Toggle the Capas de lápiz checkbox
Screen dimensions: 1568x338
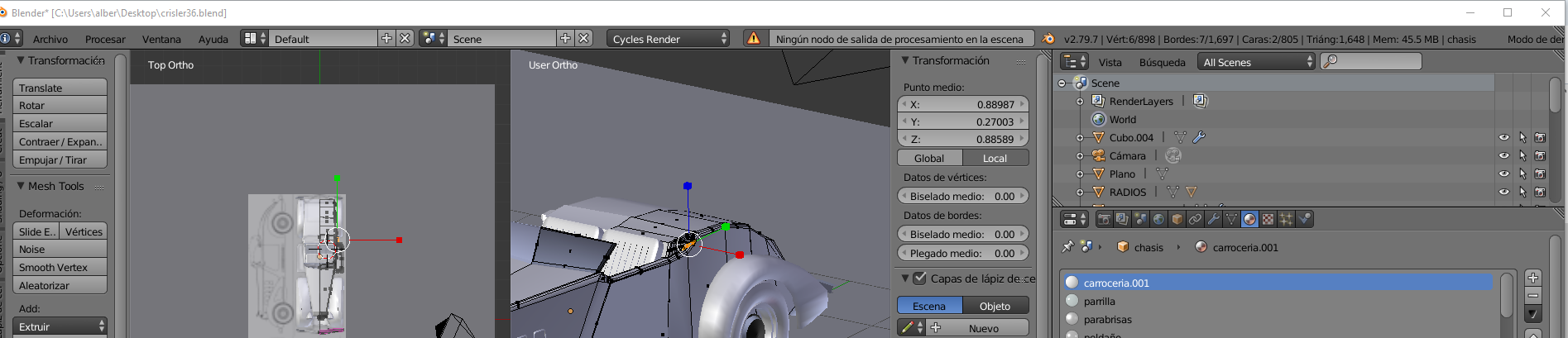click(x=919, y=278)
